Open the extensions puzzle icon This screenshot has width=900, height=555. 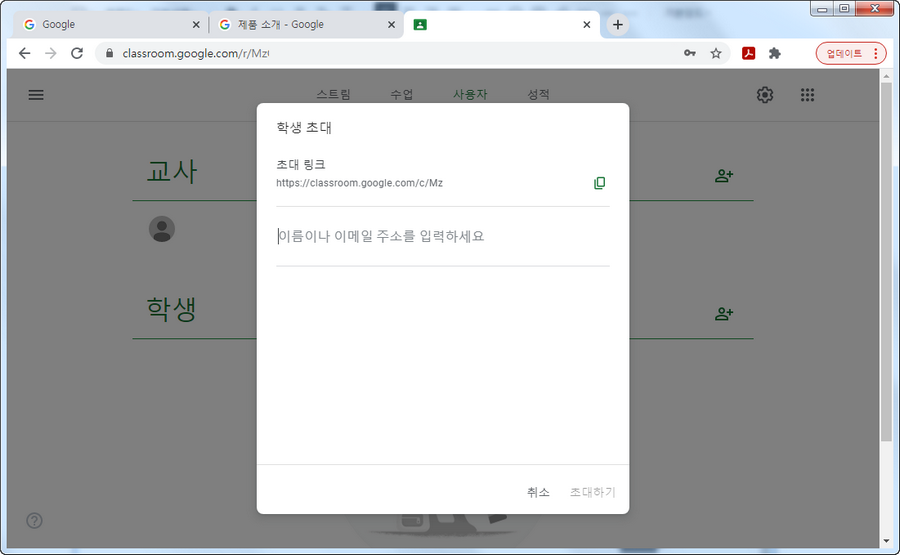coord(775,53)
